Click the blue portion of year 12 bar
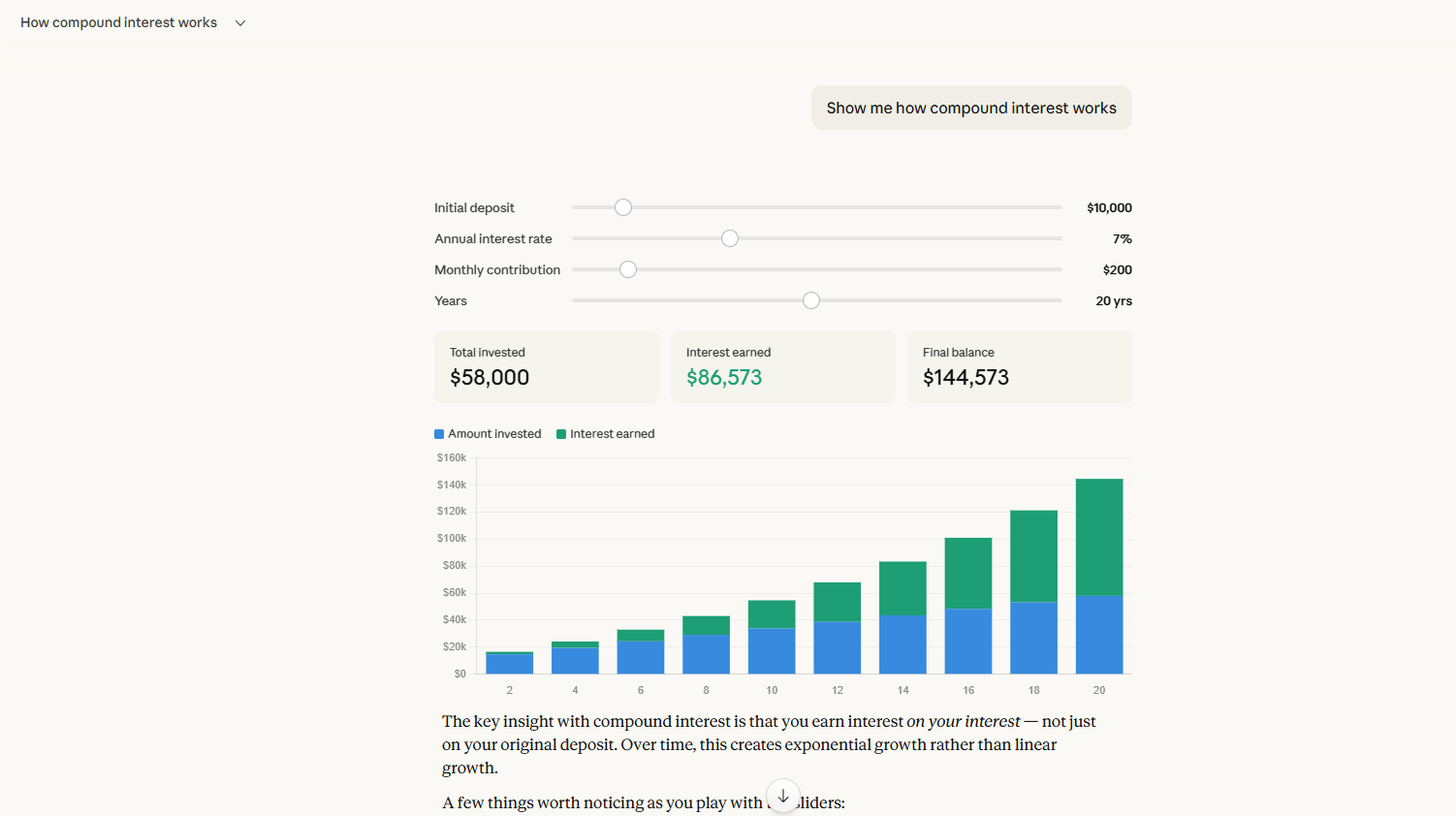 coord(838,647)
